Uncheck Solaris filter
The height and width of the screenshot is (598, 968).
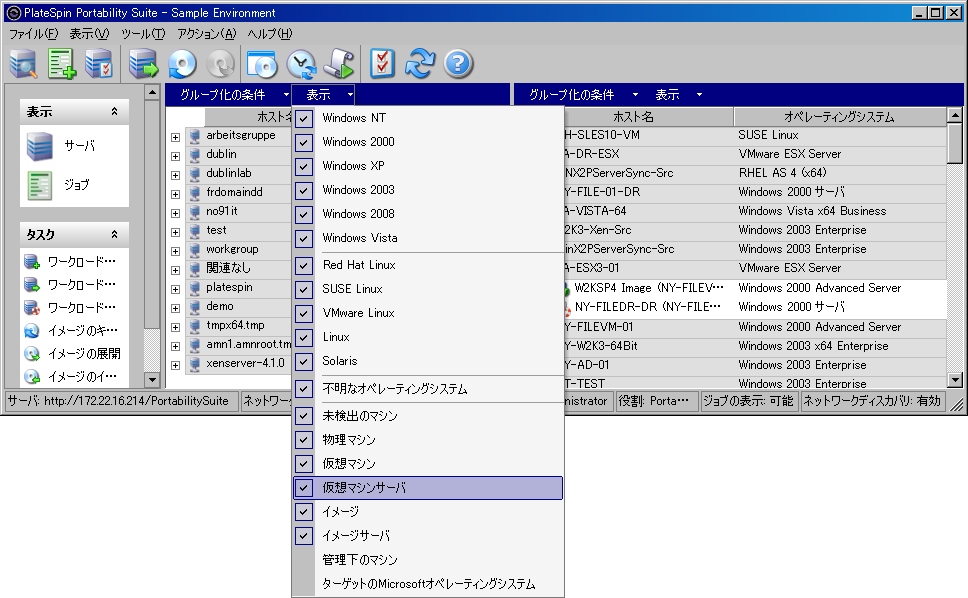(x=304, y=362)
